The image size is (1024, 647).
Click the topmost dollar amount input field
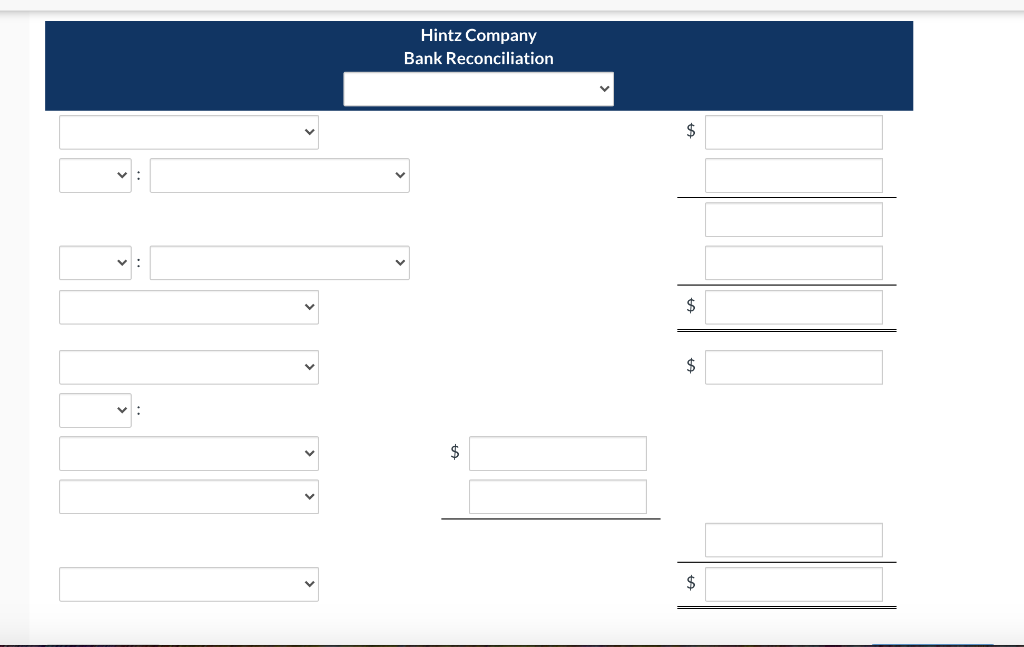click(793, 132)
